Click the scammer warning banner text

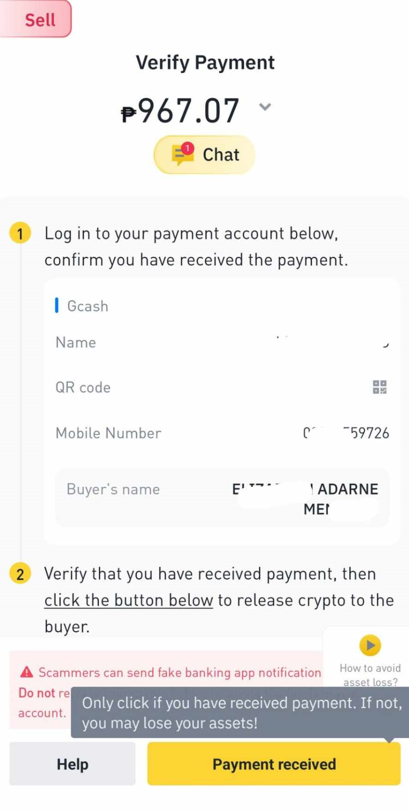click(180, 672)
